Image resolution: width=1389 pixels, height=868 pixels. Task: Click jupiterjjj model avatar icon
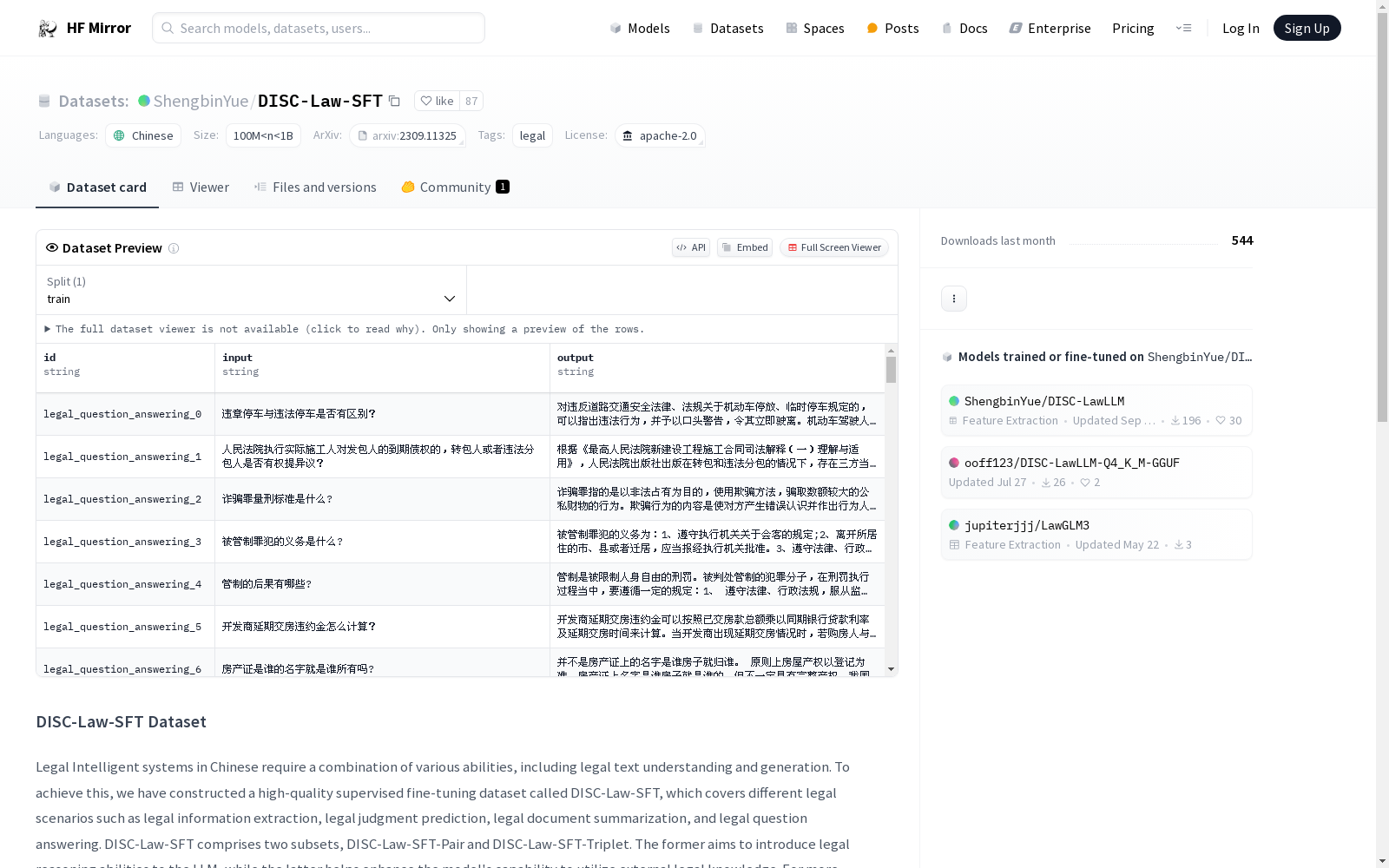click(954, 525)
